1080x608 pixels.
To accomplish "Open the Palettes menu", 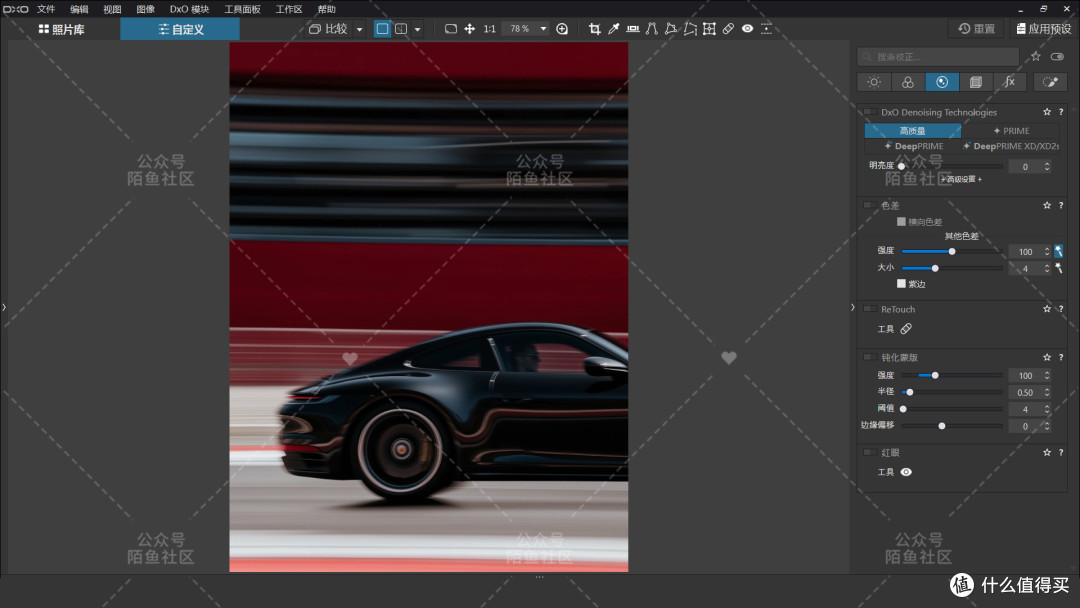I will click(242, 9).
